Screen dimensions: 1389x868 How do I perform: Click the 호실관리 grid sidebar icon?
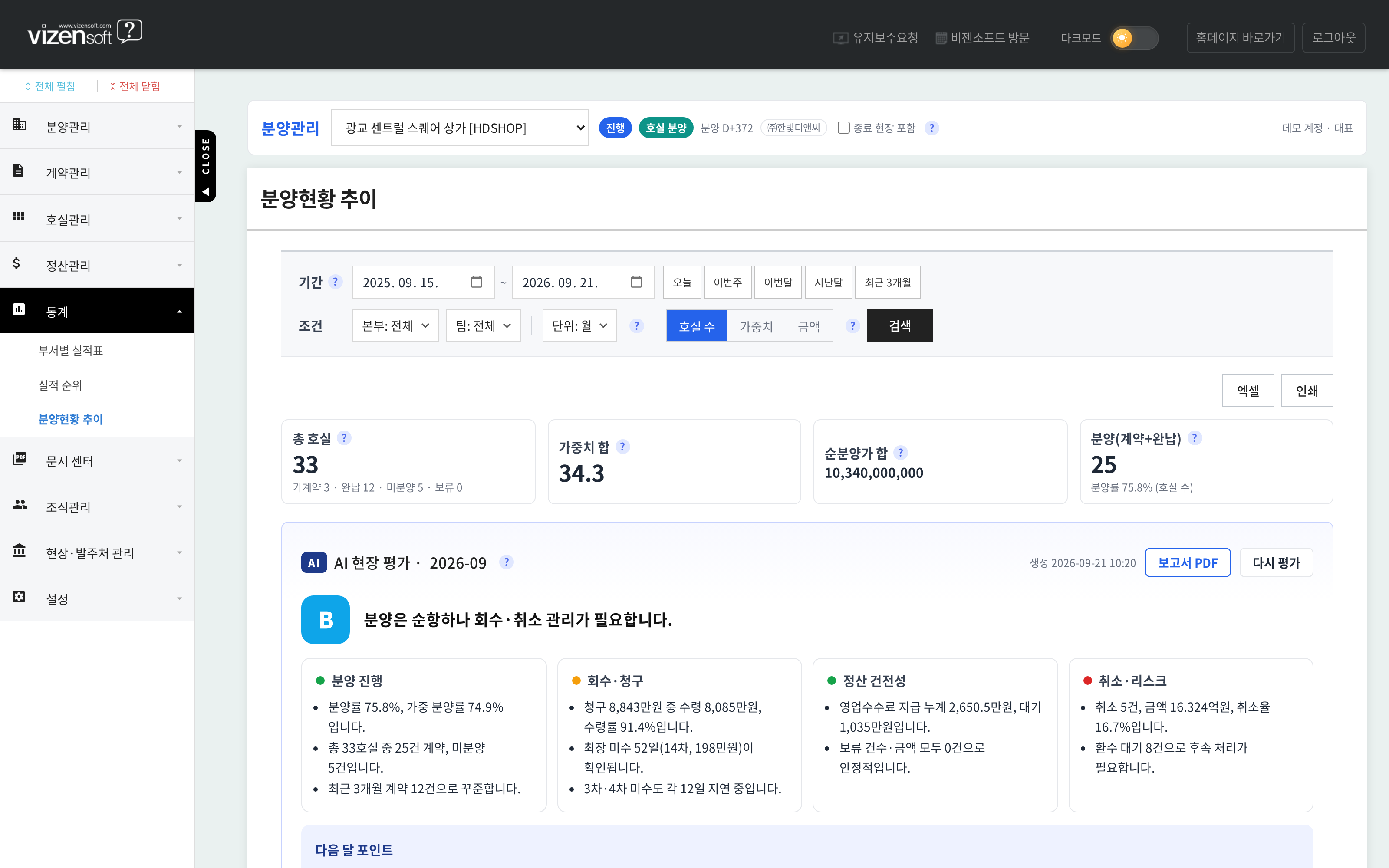(x=18, y=216)
